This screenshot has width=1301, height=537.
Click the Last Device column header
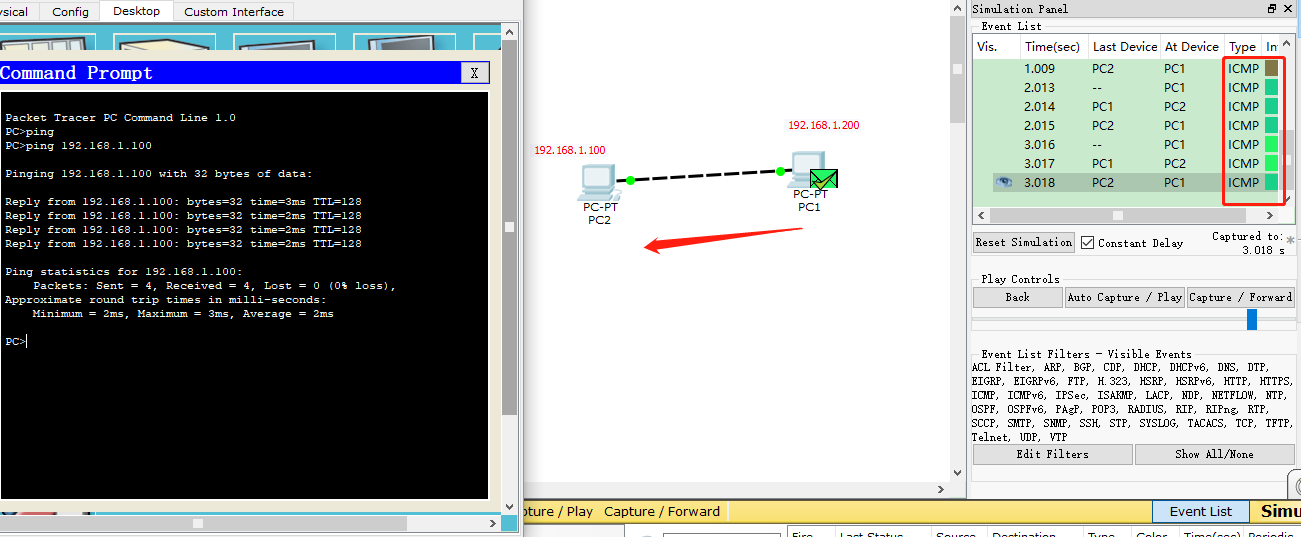(1125, 46)
